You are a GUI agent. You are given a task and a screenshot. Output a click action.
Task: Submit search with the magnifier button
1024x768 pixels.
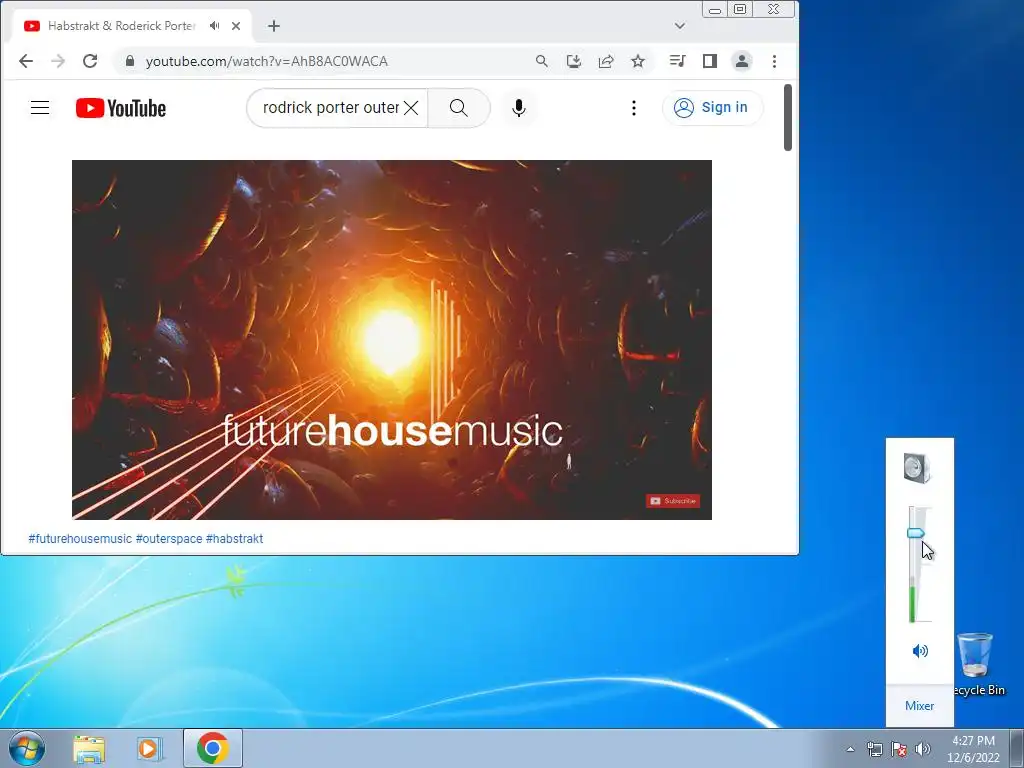(458, 108)
